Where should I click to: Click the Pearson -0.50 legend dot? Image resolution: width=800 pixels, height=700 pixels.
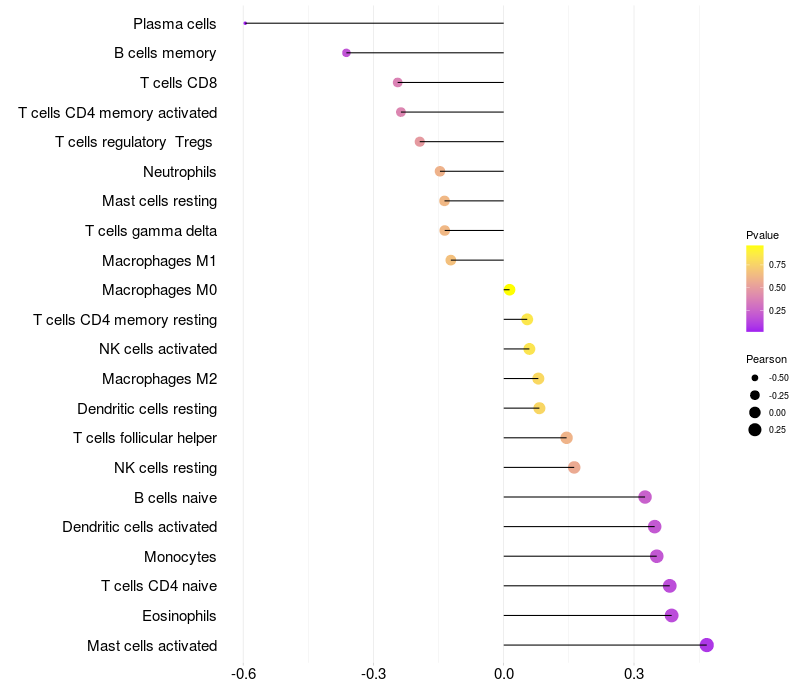(755, 378)
